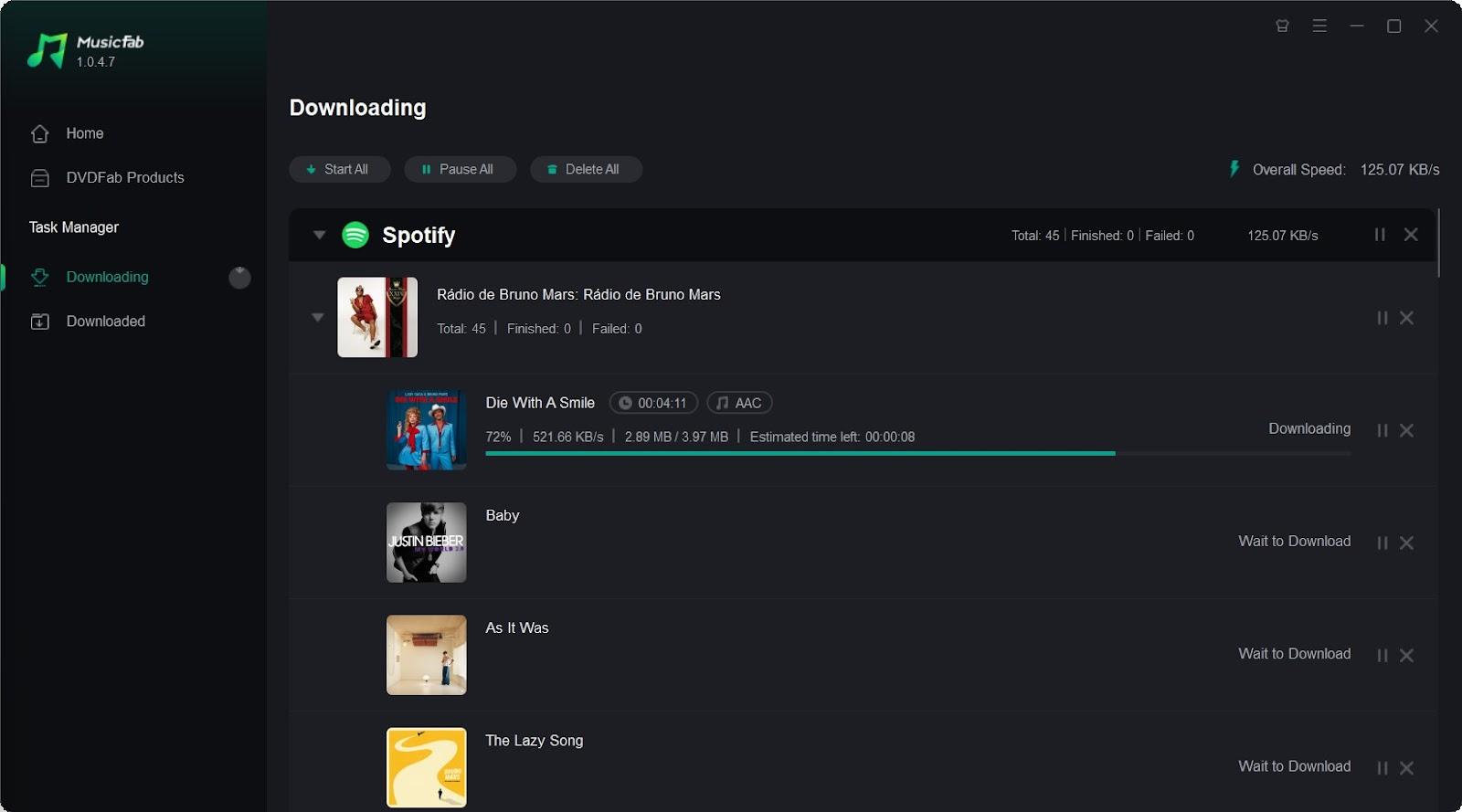Remove the Rádio de Bruno Mars playlist
The width and height of the screenshot is (1462, 812).
[x=1407, y=318]
